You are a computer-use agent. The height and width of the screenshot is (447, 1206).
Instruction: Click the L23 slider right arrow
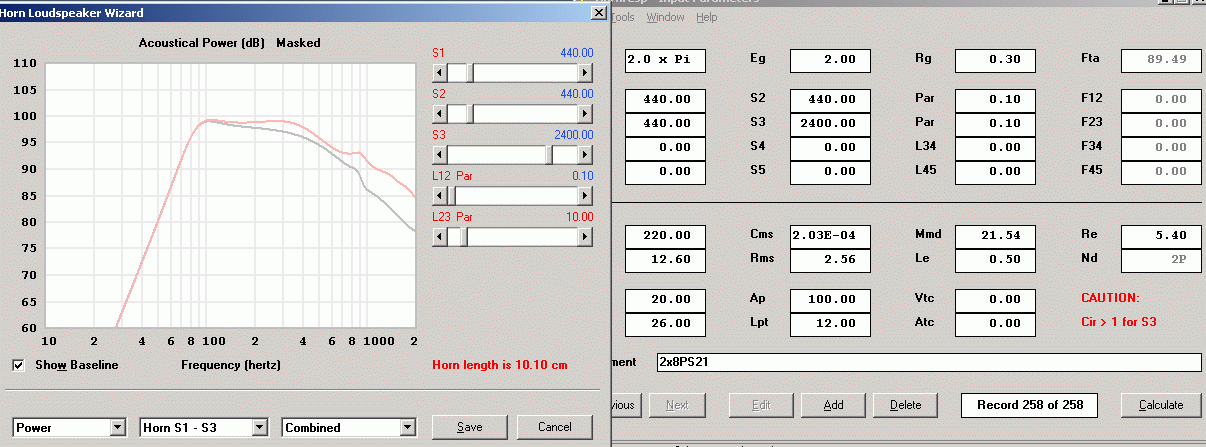[586, 237]
